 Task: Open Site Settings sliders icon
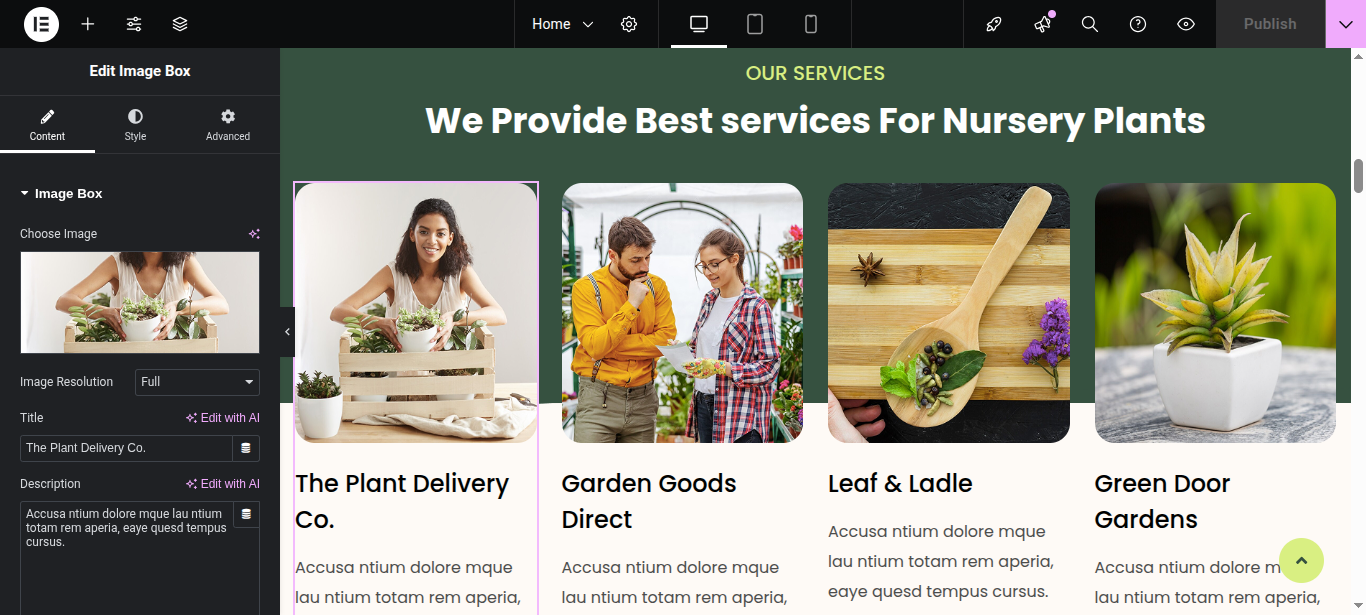pos(134,24)
